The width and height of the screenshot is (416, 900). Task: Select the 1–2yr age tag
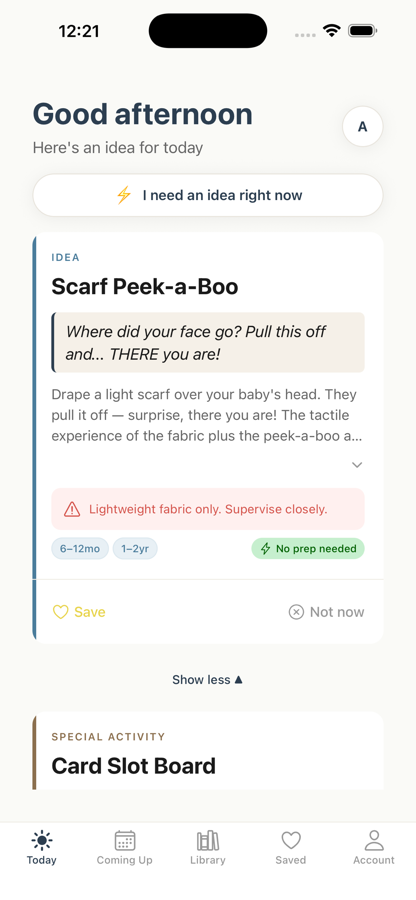[x=135, y=549]
